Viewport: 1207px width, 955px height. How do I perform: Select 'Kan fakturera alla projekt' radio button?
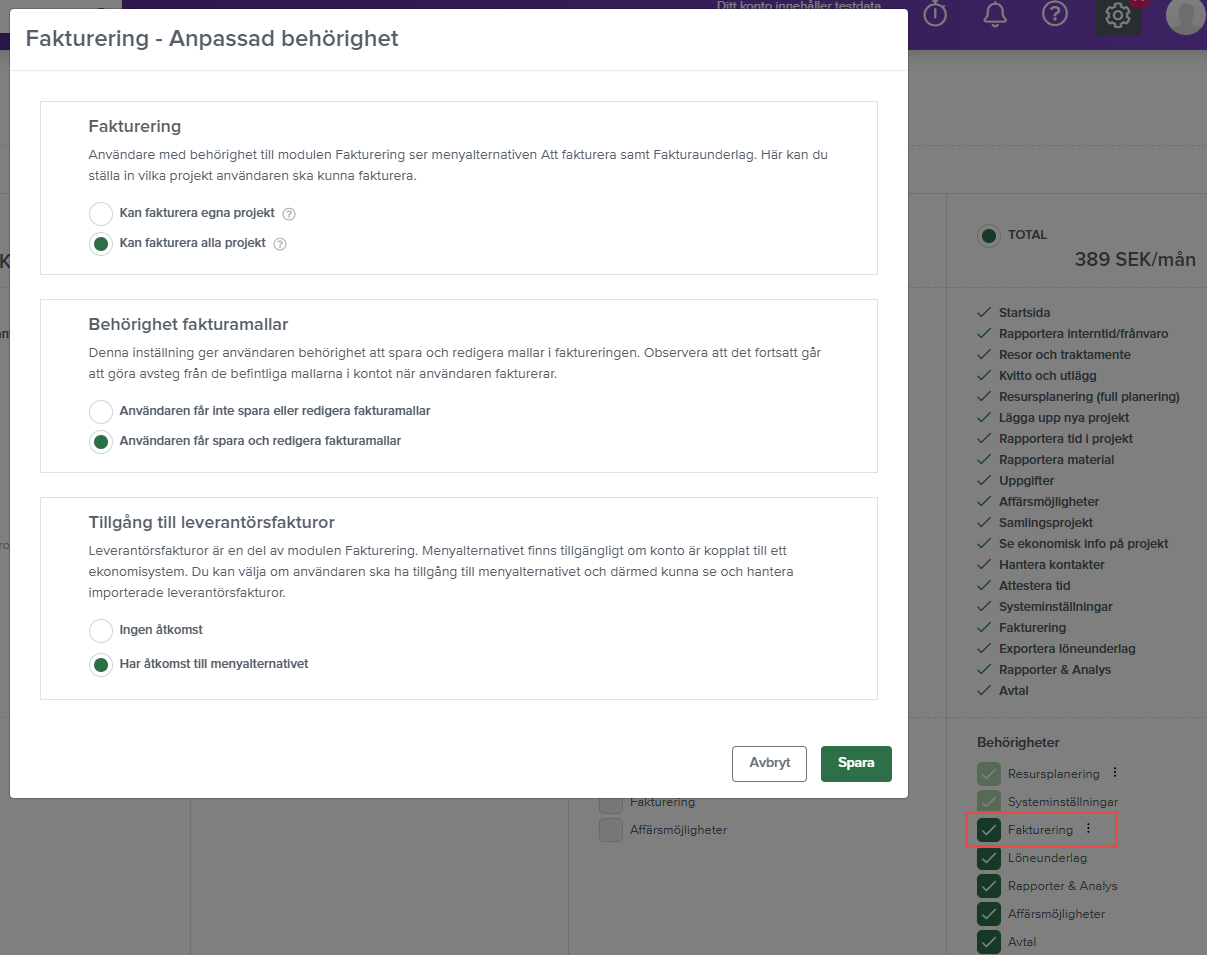coord(101,244)
